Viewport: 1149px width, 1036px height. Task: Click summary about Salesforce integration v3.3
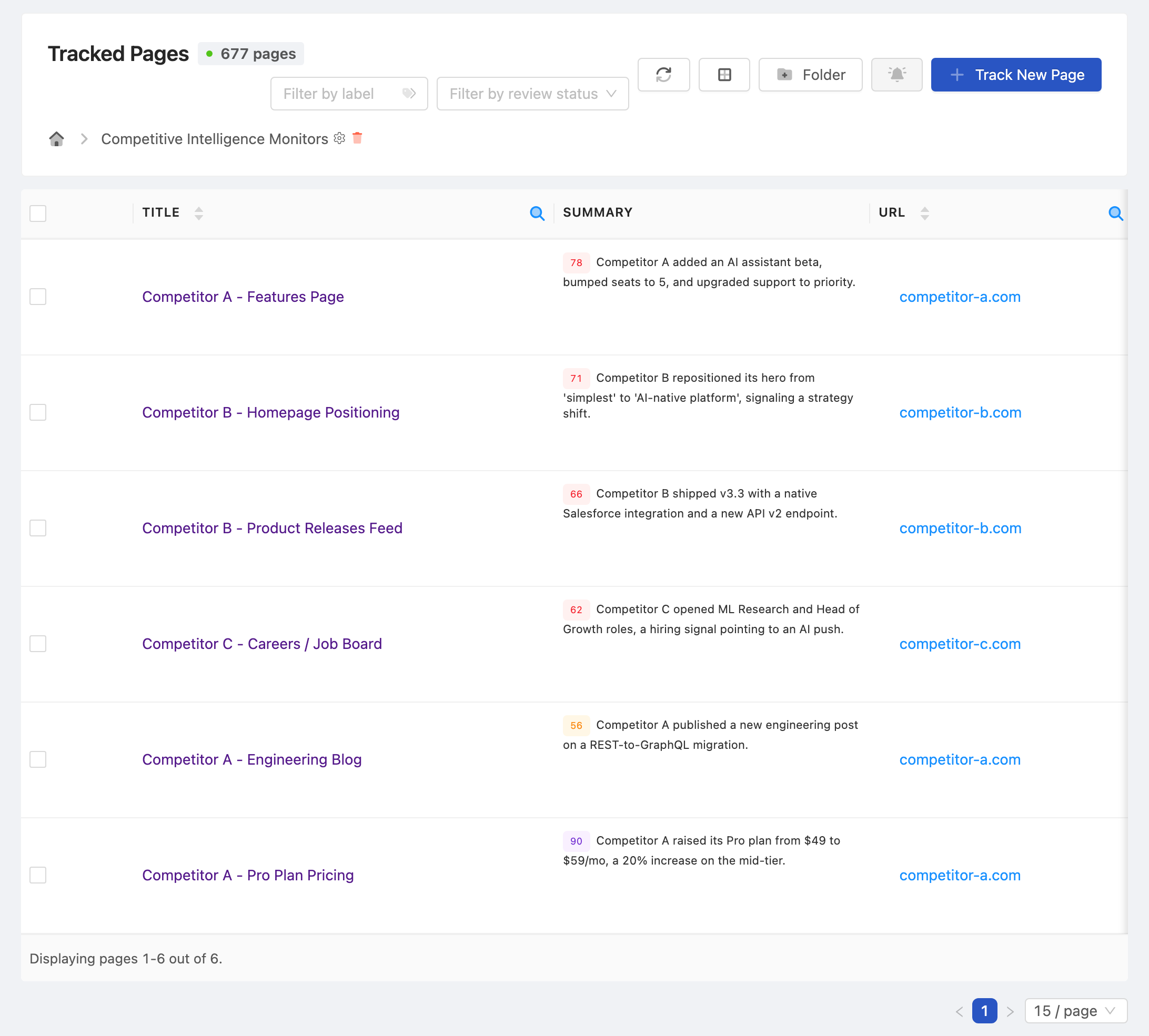[x=700, y=503]
